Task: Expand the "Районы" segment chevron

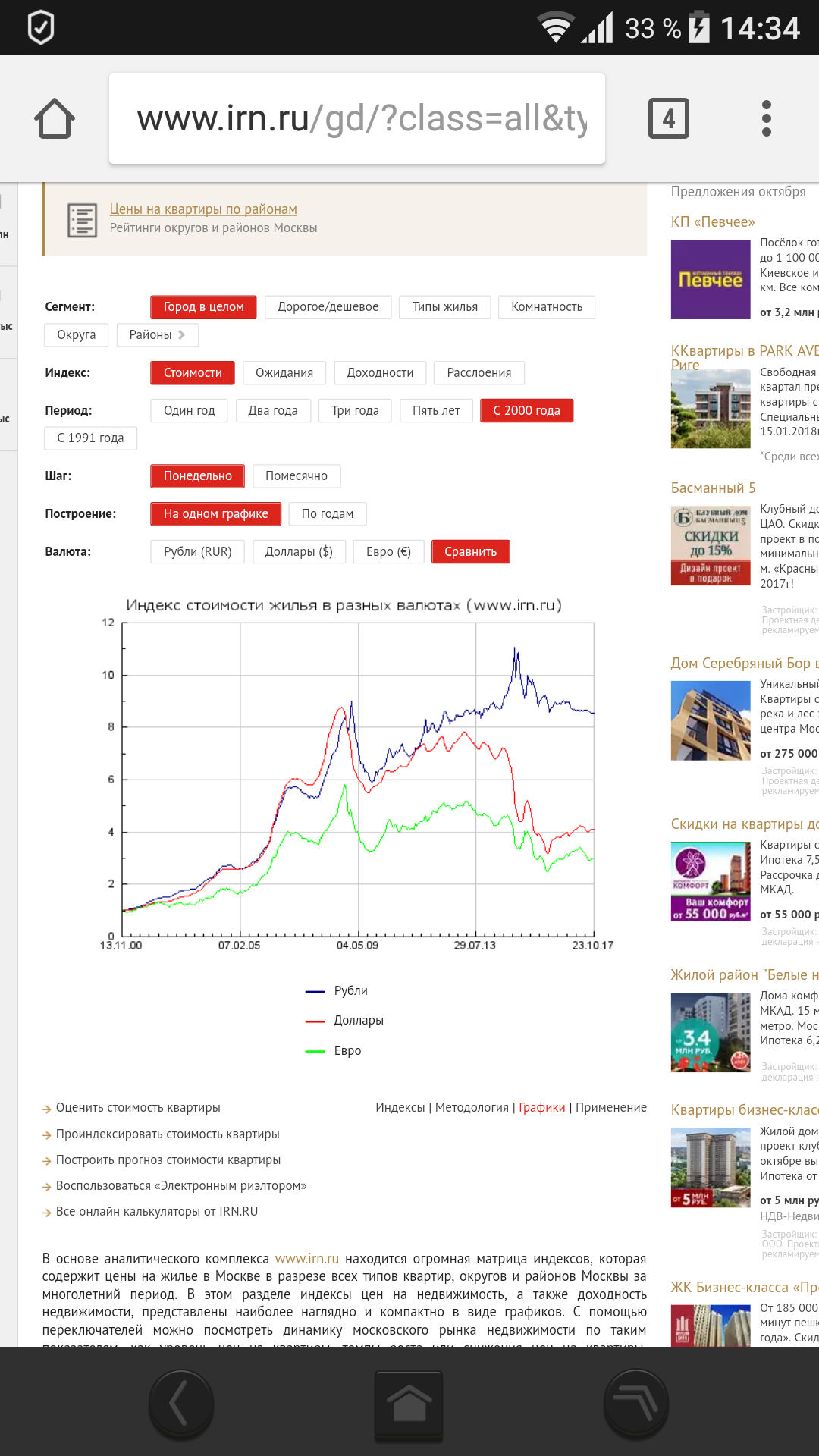Action: click(181, 334)
